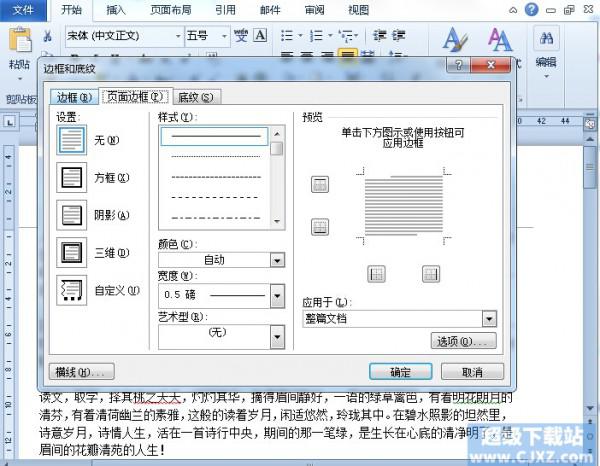This screenshot has height=466, width=600.
Task: Click the numbering list icon
Action: [x=316, y=36]
